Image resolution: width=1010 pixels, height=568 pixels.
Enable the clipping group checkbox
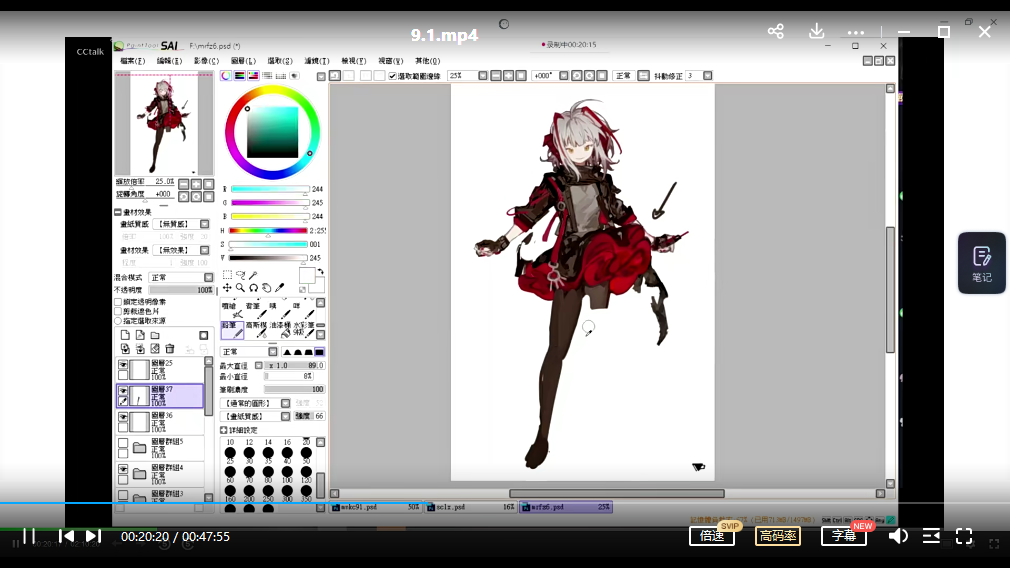[x=118, y=311]
